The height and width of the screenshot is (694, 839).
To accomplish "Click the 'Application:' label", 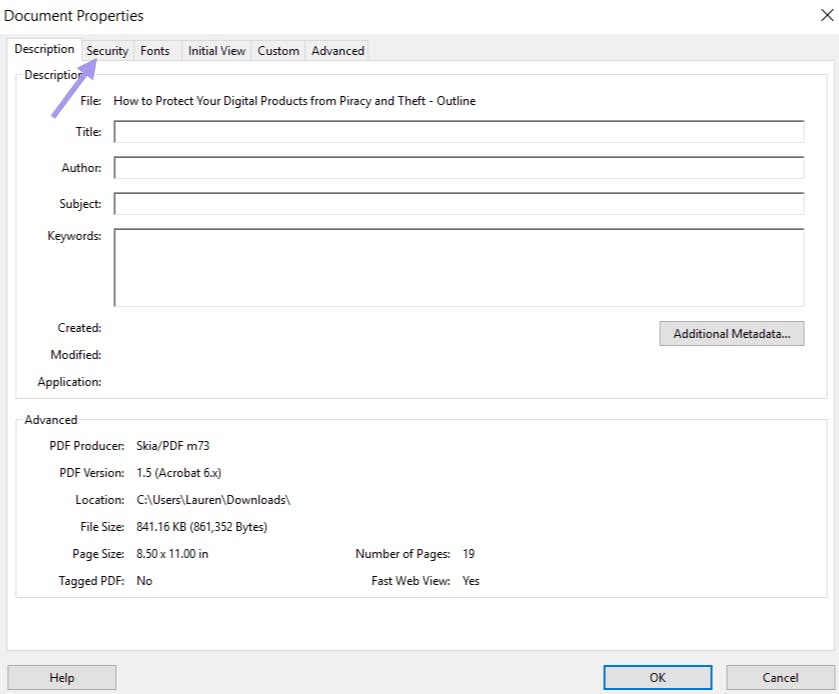I will [x=70, y=382].
